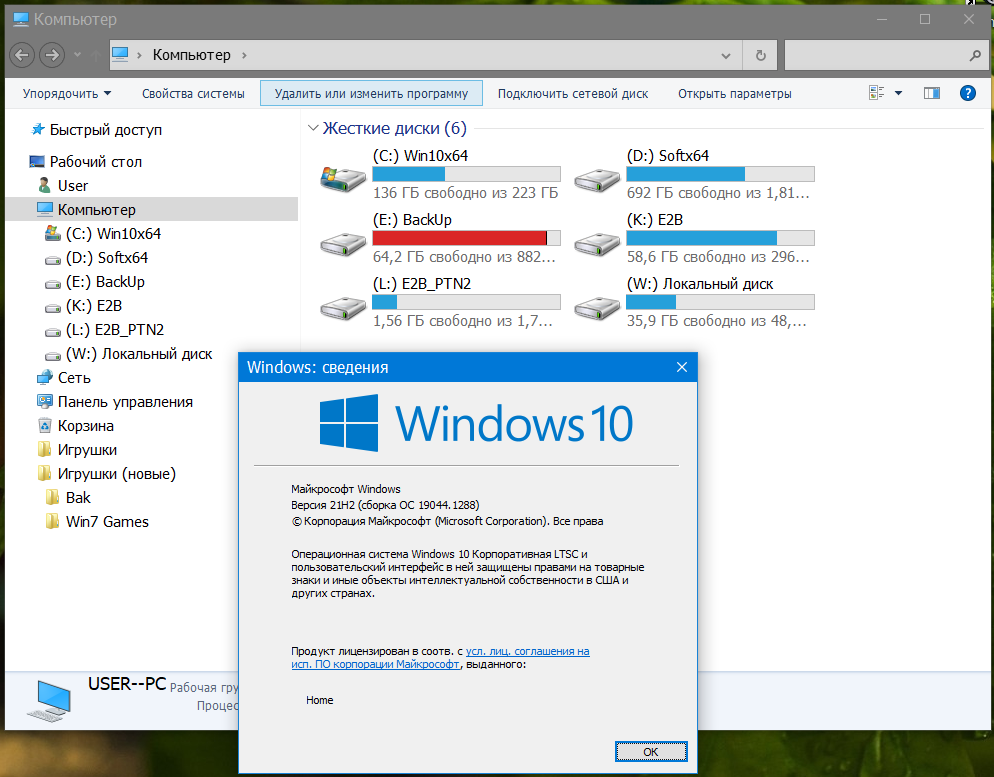Screen dimensions: 994x777
Task: Open the view options dropdown arrow
Action: coord(898,93)
